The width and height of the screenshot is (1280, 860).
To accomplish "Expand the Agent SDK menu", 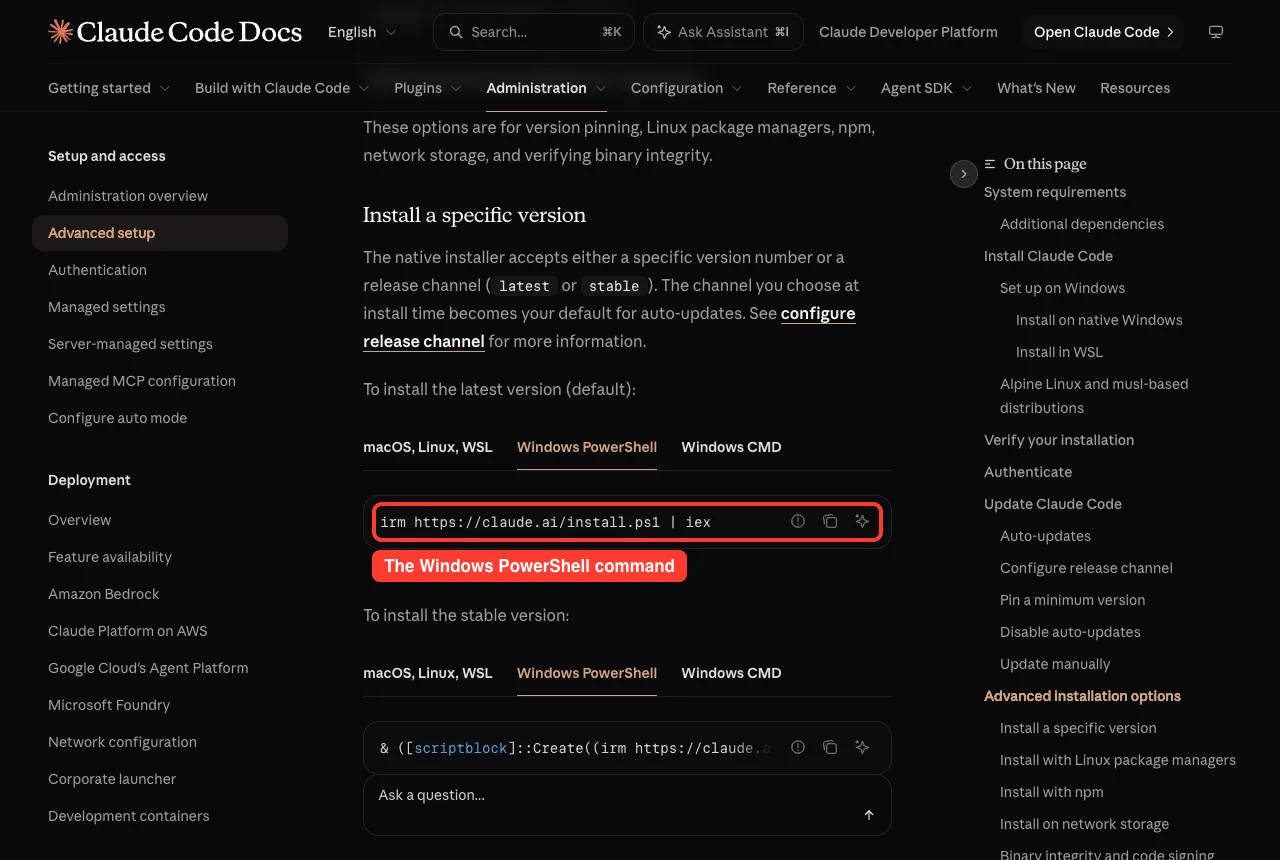I will [927, 88].
